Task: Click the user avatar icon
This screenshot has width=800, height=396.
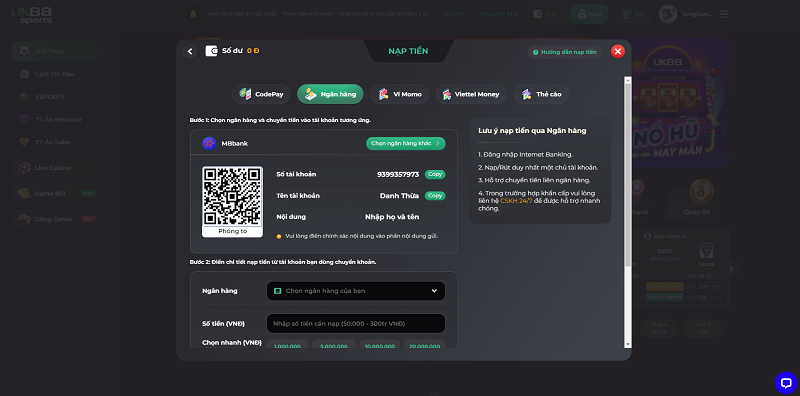Action: tap(668, 14)
